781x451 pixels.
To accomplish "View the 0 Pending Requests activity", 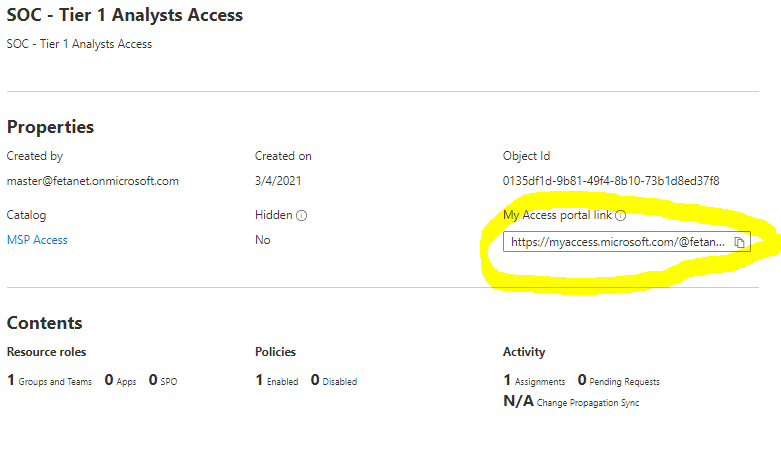I will 619,381.
